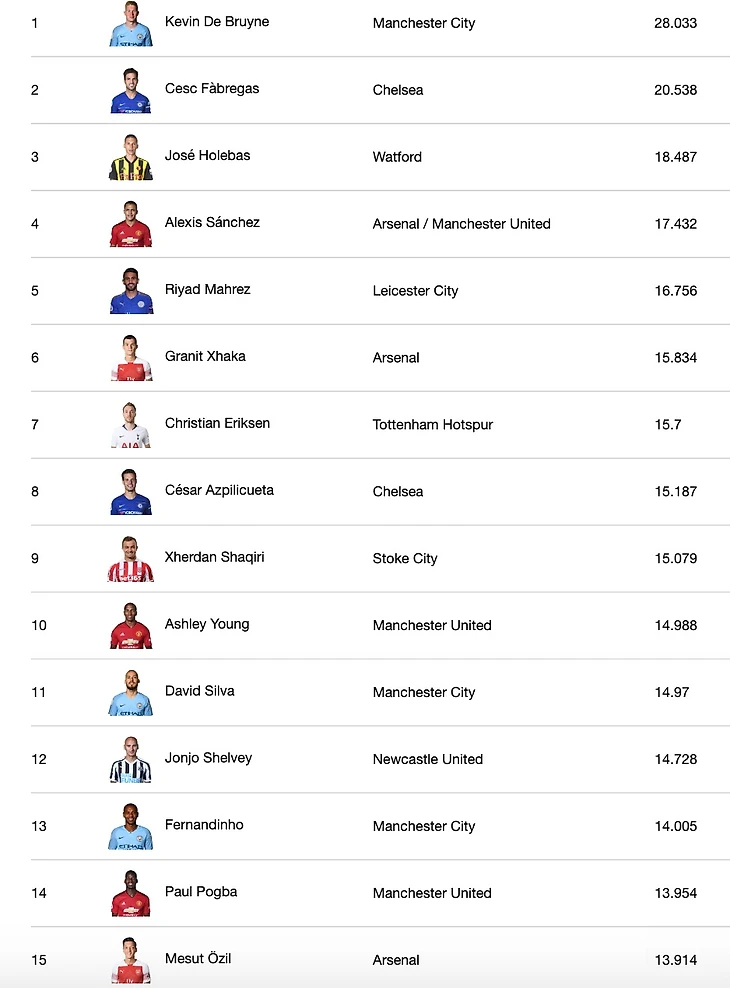
Task: Click Leicester City club name
Action: point(415,291)
